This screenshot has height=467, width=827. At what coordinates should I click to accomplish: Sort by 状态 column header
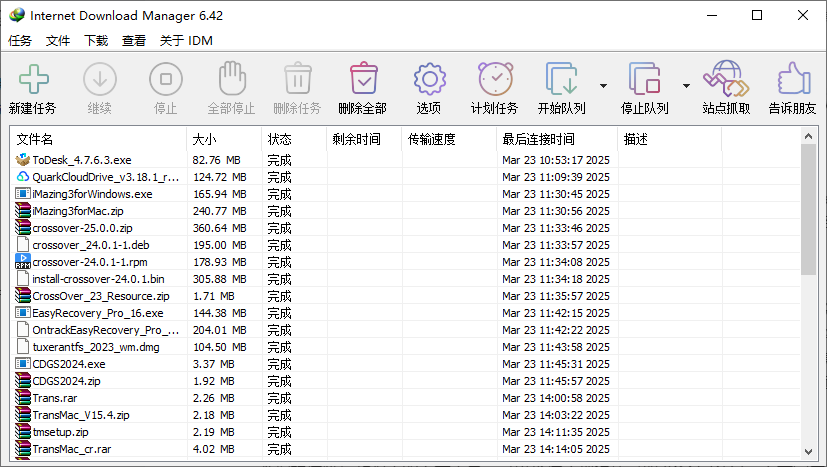click(x=294, y=139)
